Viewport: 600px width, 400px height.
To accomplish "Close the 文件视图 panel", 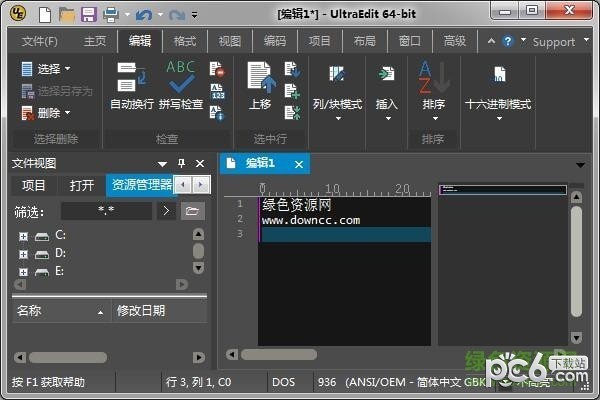I will (x=200, y=164).
